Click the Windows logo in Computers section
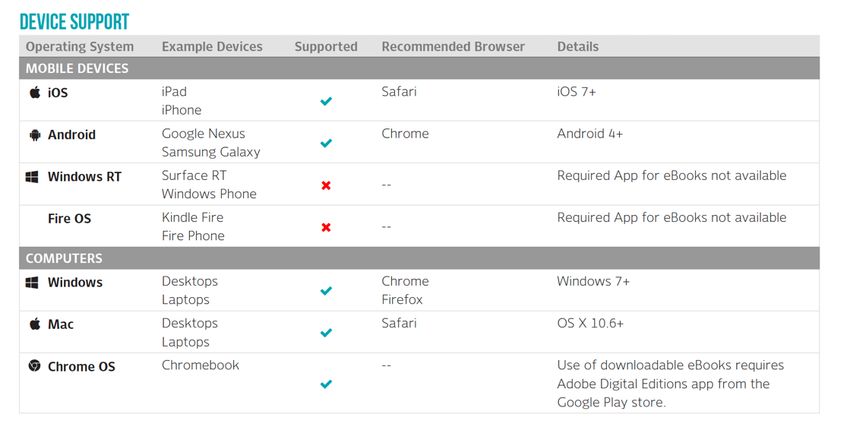This screenshot has height=430, width=850. [x=33, y=283]
